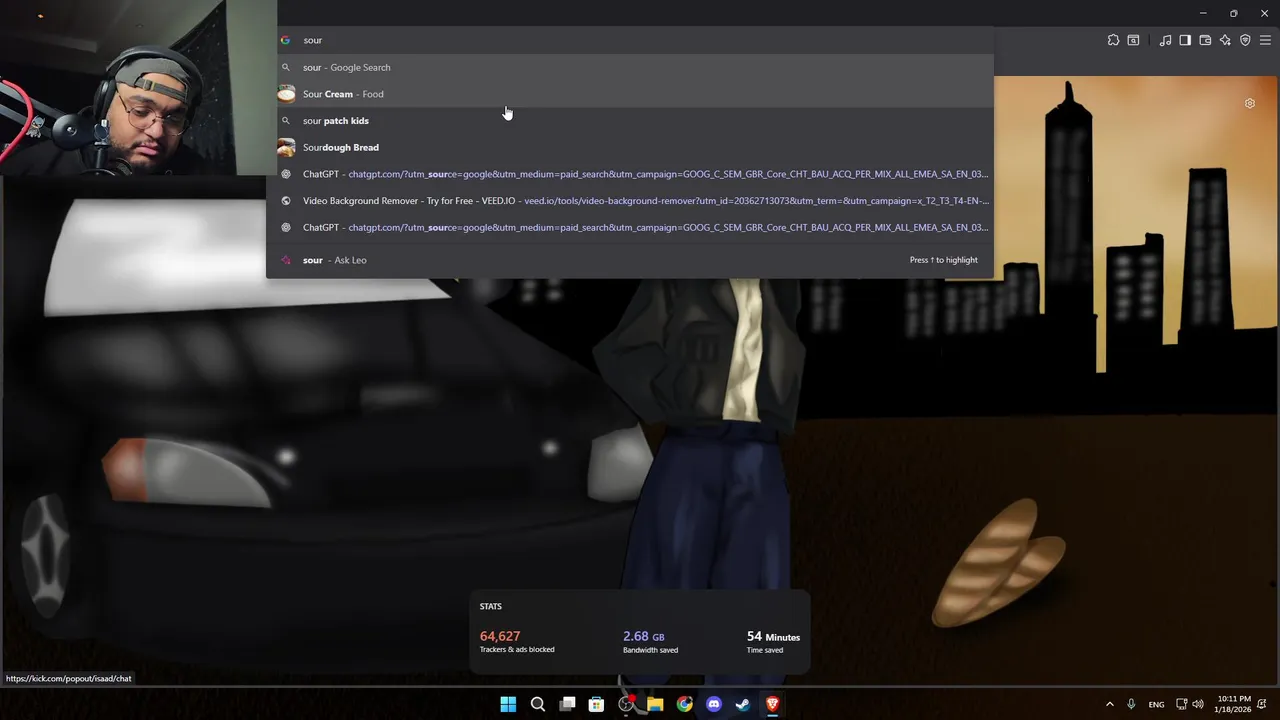This screenshot has width=1280, height=720.
Task: Open the volume speaker tray icon
Action: tap(1198, 704)
